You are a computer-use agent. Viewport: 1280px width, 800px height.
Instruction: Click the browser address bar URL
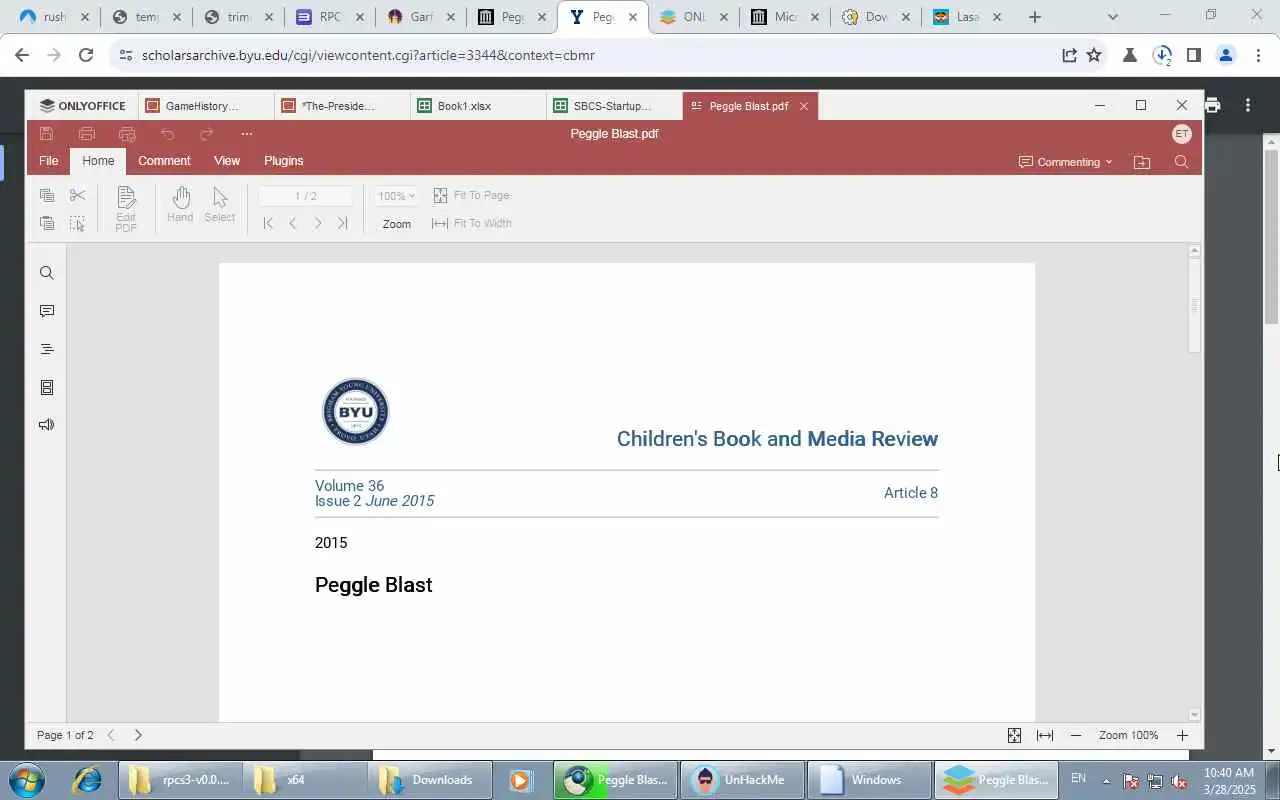point(368,55)
